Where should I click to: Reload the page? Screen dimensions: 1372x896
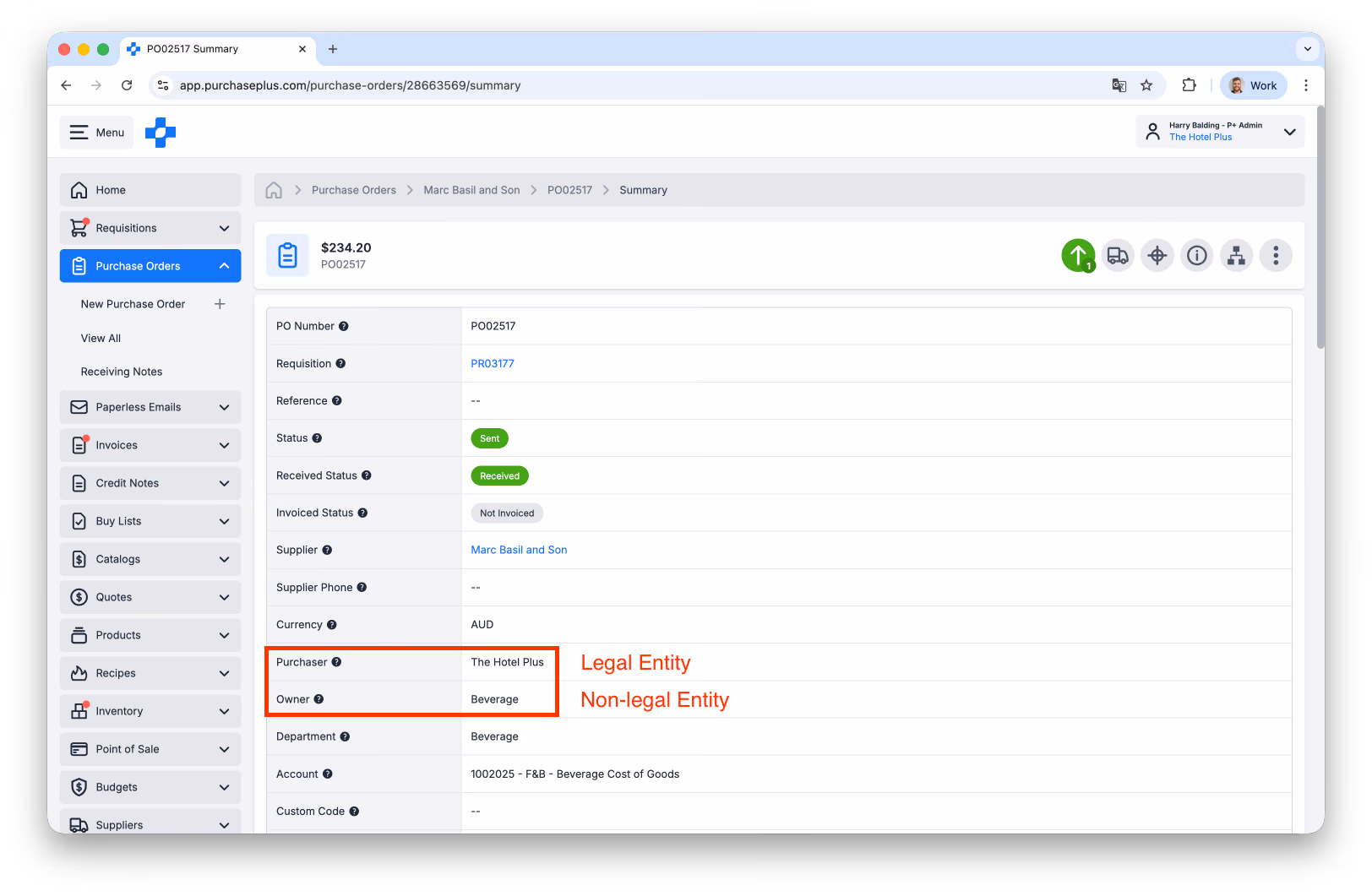[x=127, y=85]
